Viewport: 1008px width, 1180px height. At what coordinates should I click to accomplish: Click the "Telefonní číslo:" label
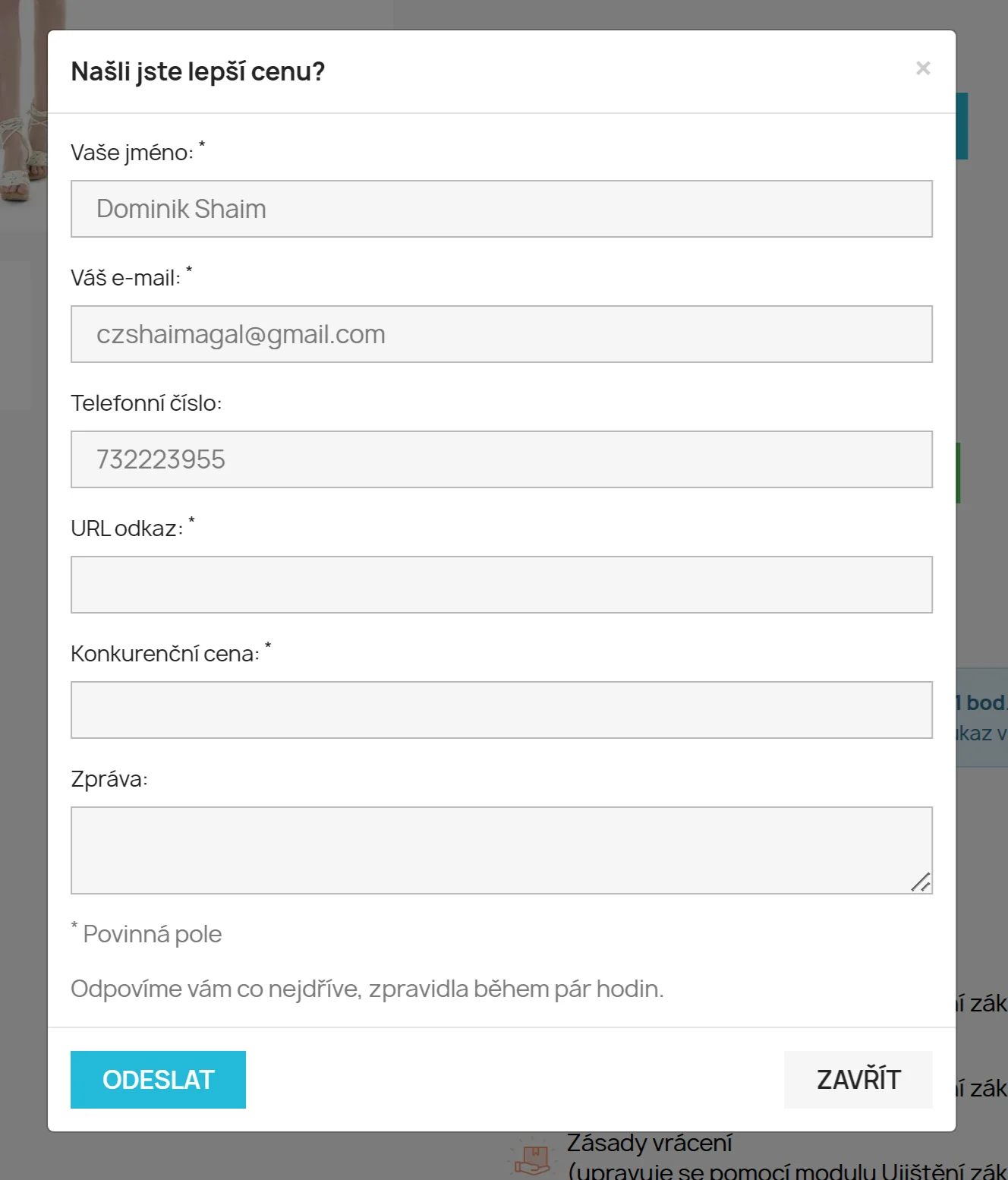pos(146,403)
